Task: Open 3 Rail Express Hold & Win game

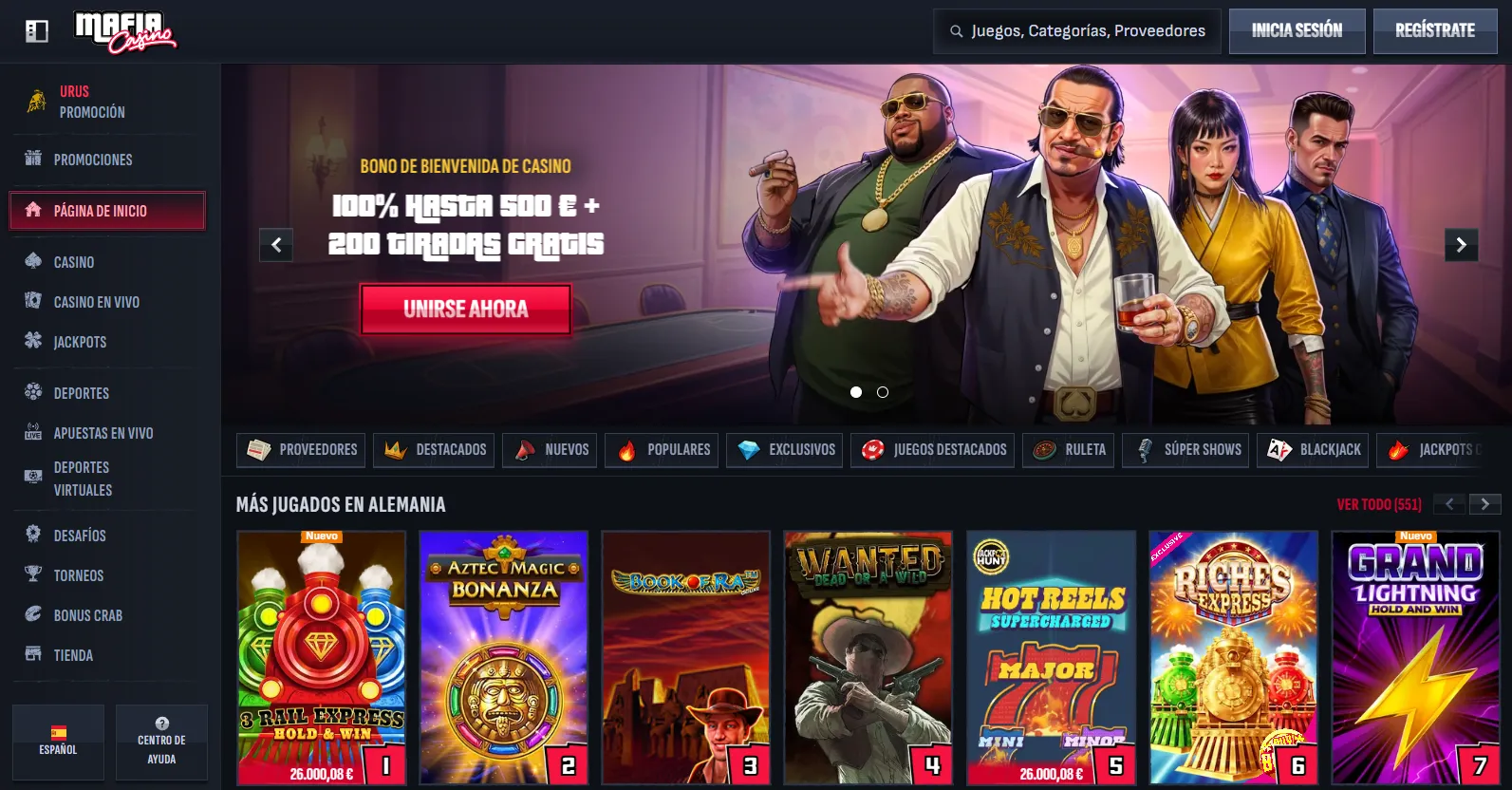Action: 322,658
